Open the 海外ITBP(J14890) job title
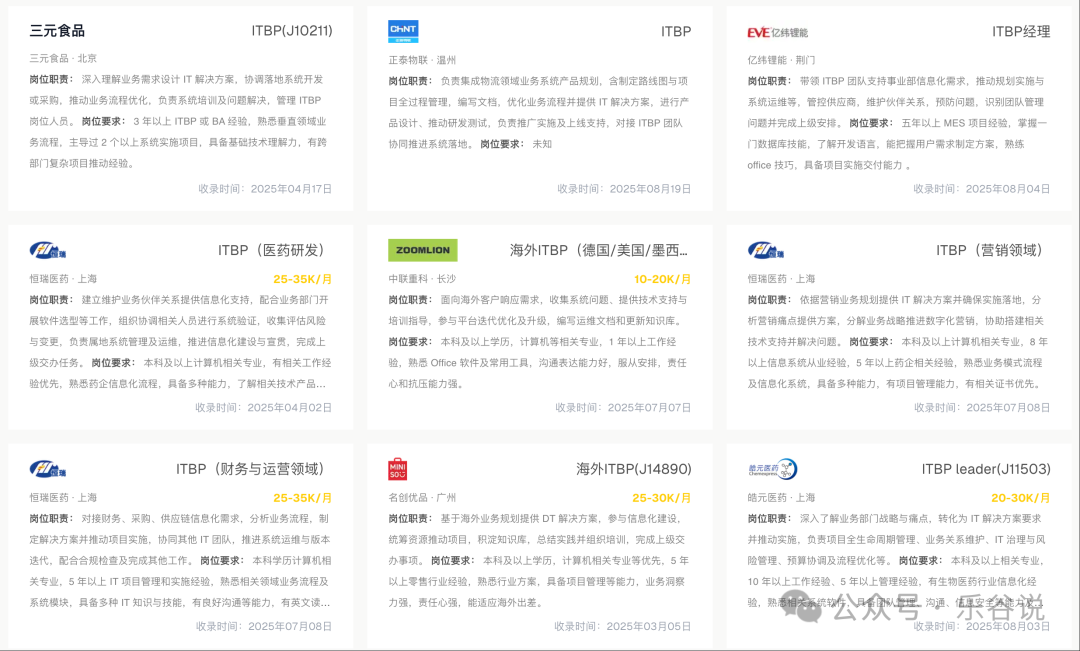 click(x=634, y=469)
